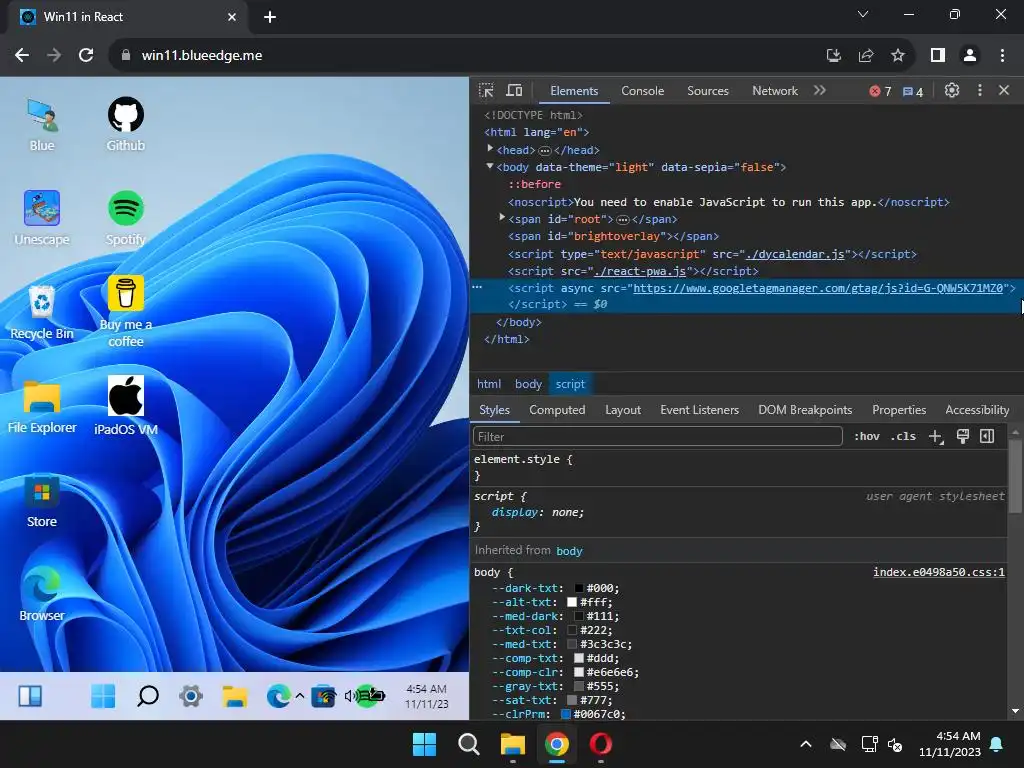The image size is (1024, 768).
Task: Open the DevTools three-dot customize menu
Action: (980, 91)
